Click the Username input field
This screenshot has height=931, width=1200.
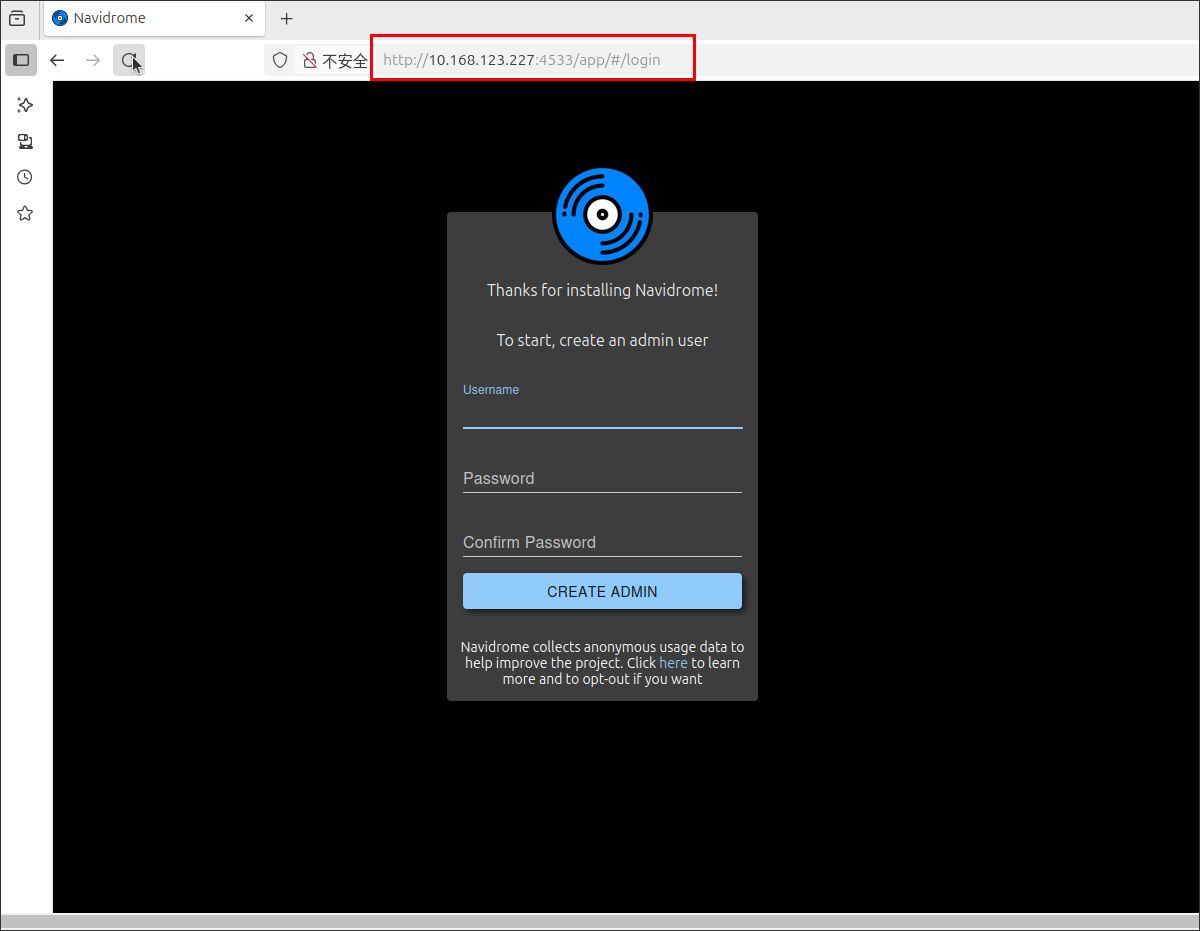pyautogui.click(x=602, y=414)
